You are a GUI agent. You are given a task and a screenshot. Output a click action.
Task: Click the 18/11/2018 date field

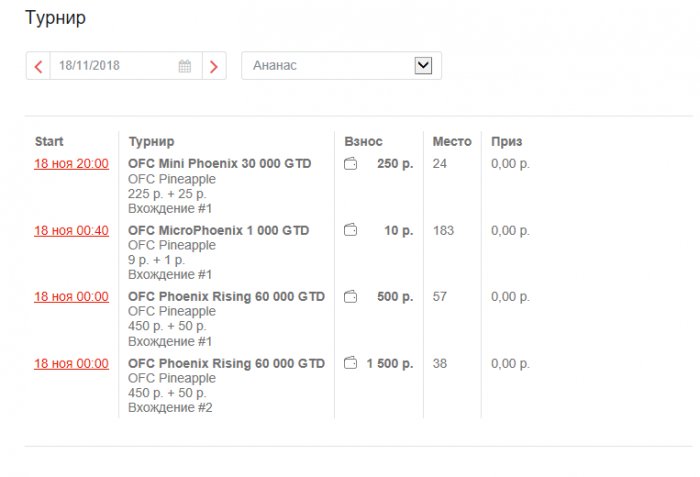[110, 66]
